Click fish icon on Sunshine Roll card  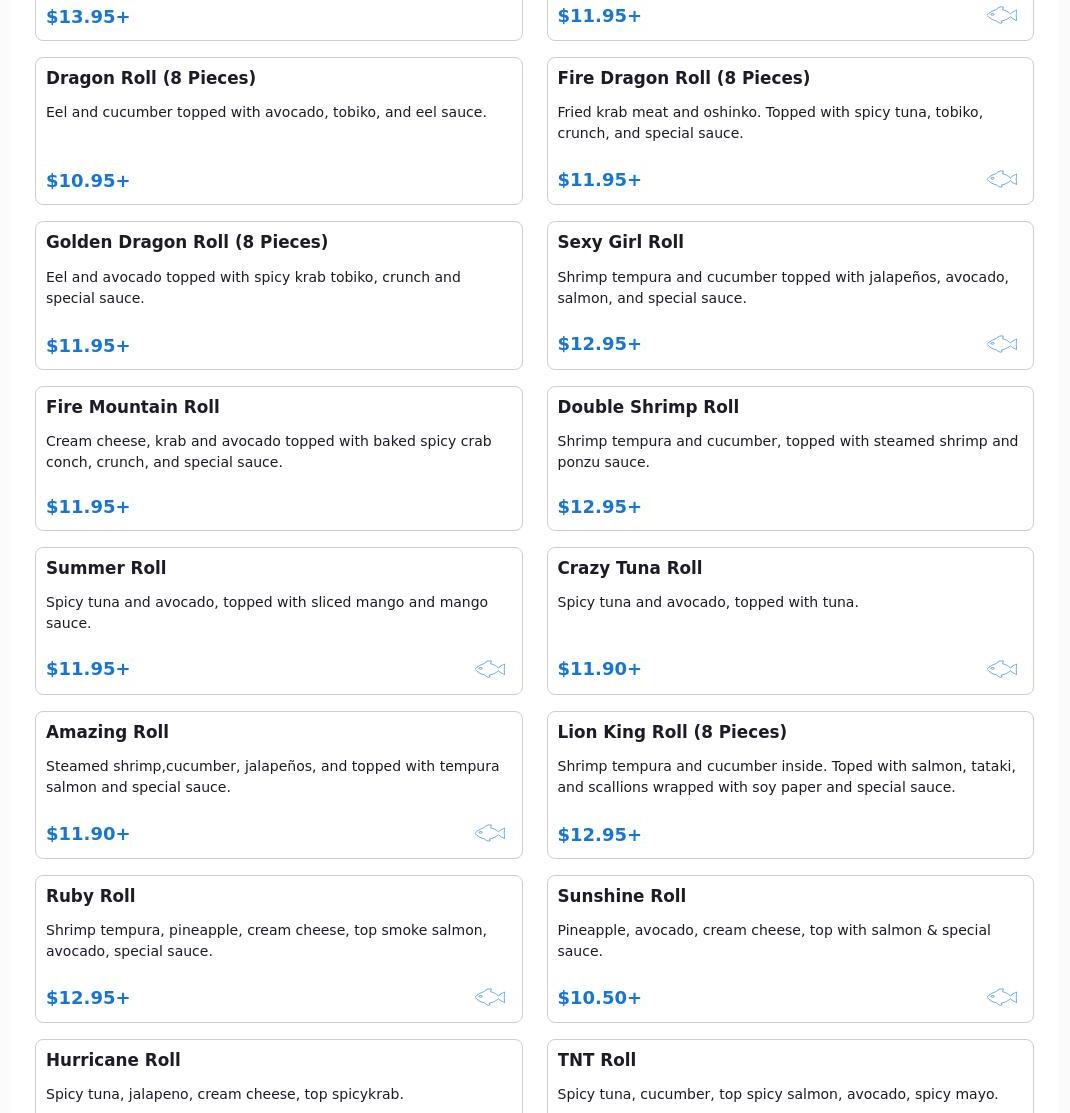(1002, 997)
